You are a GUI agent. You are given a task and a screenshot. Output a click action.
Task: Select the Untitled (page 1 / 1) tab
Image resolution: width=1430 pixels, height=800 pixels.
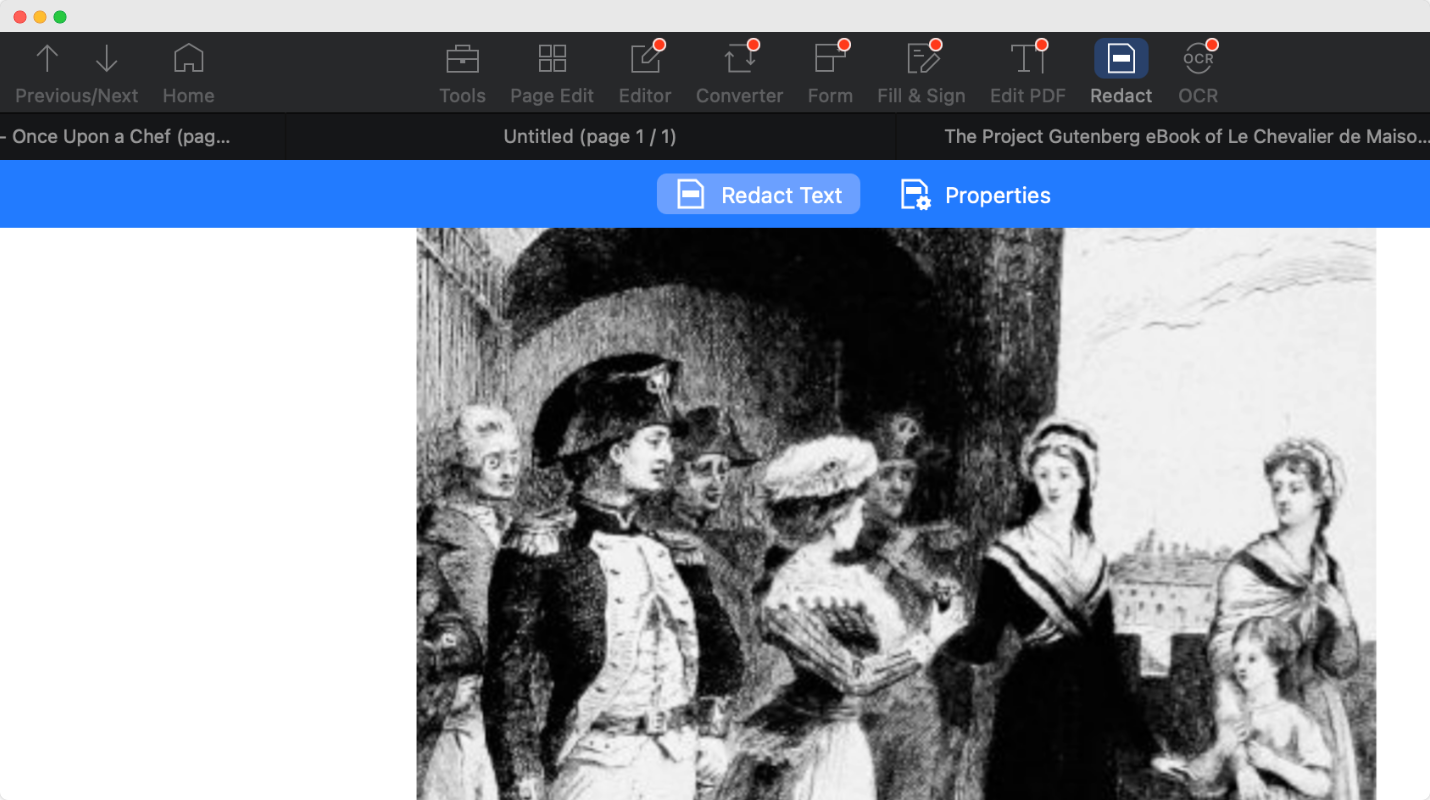click(590, 136)
